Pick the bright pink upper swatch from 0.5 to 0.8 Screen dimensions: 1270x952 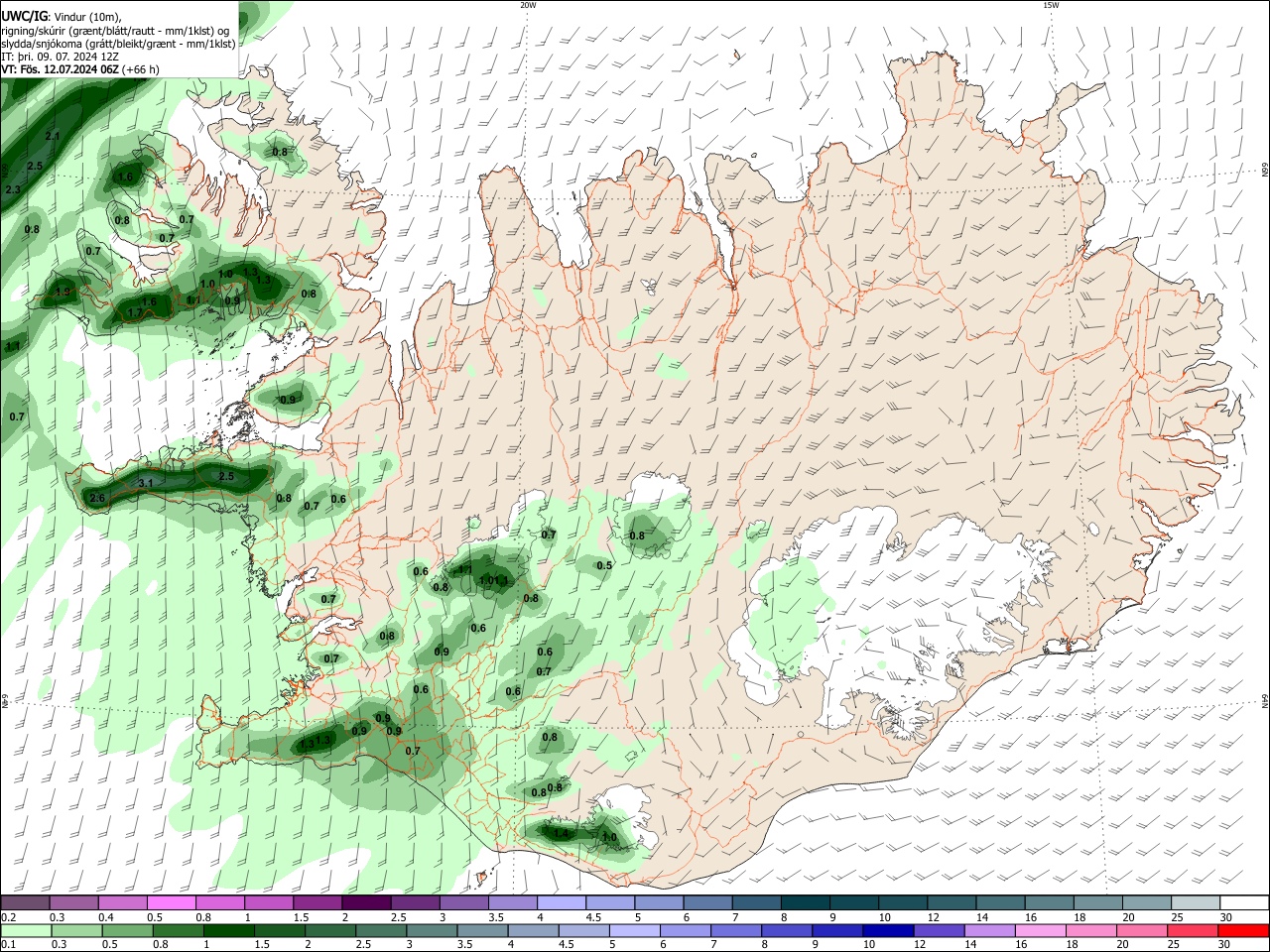point(172,902)
